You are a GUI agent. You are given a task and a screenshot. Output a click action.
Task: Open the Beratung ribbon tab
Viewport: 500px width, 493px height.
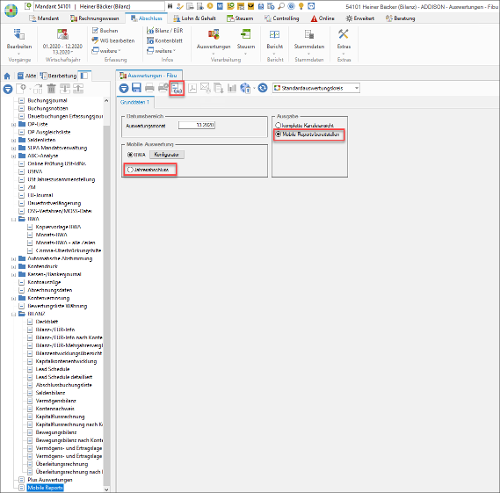(400, 18)
